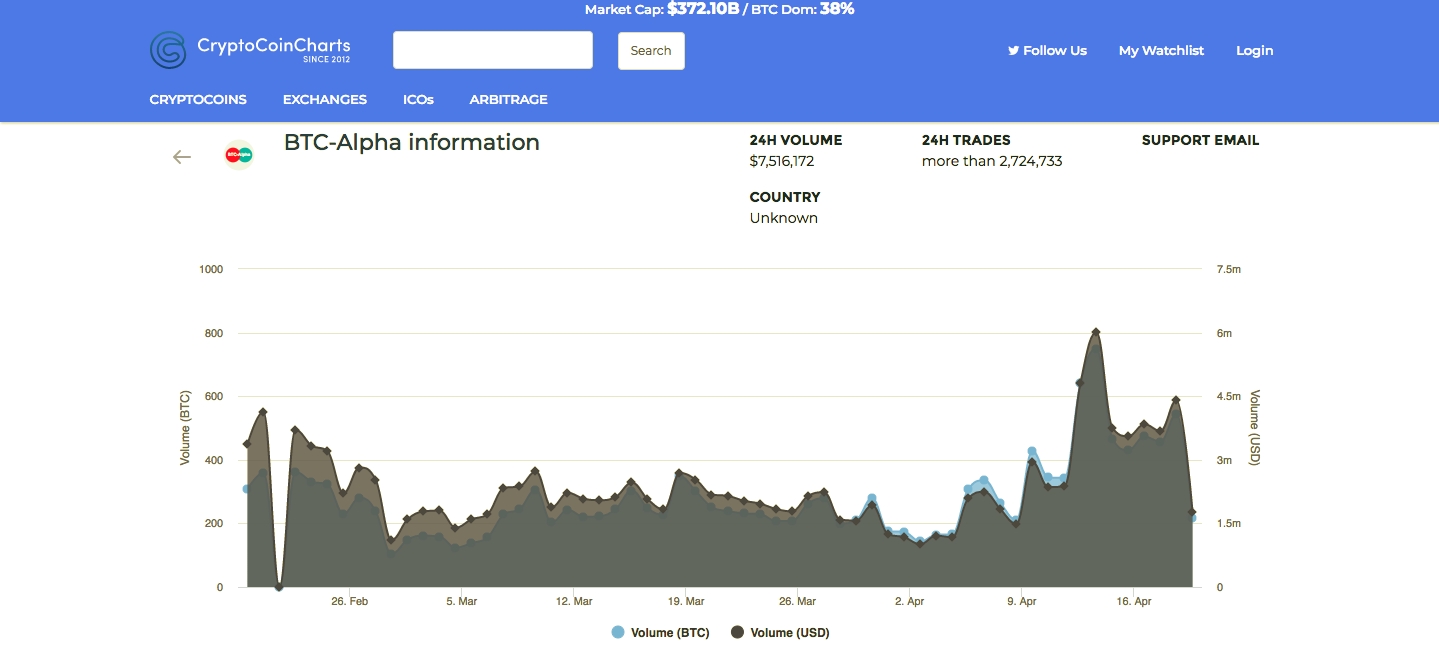
Task: Click the CryptoCoinCharts logo icon
Action: pos(168,50)
